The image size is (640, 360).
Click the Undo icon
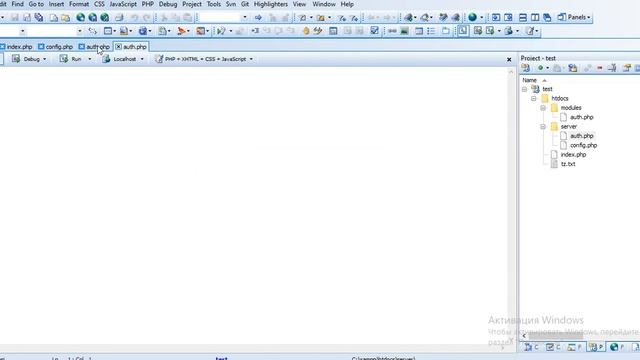(x=134, y=17)
